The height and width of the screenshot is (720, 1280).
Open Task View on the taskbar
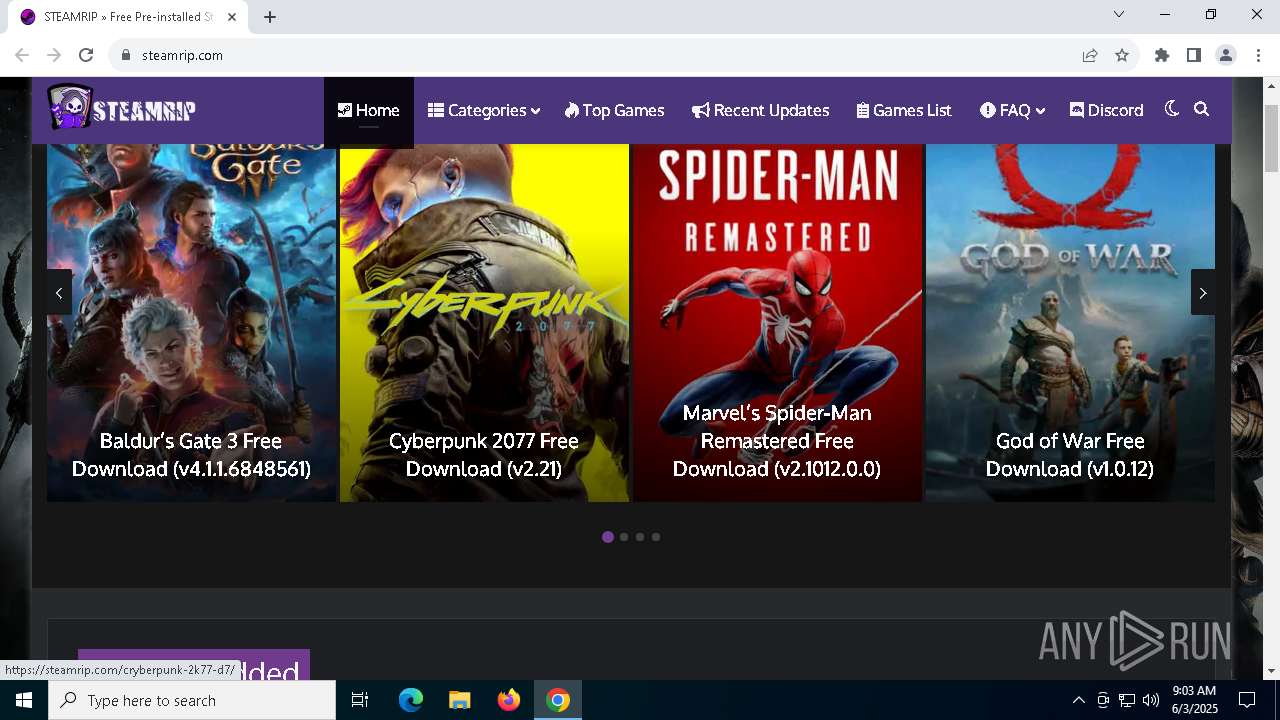pos(360,700)
